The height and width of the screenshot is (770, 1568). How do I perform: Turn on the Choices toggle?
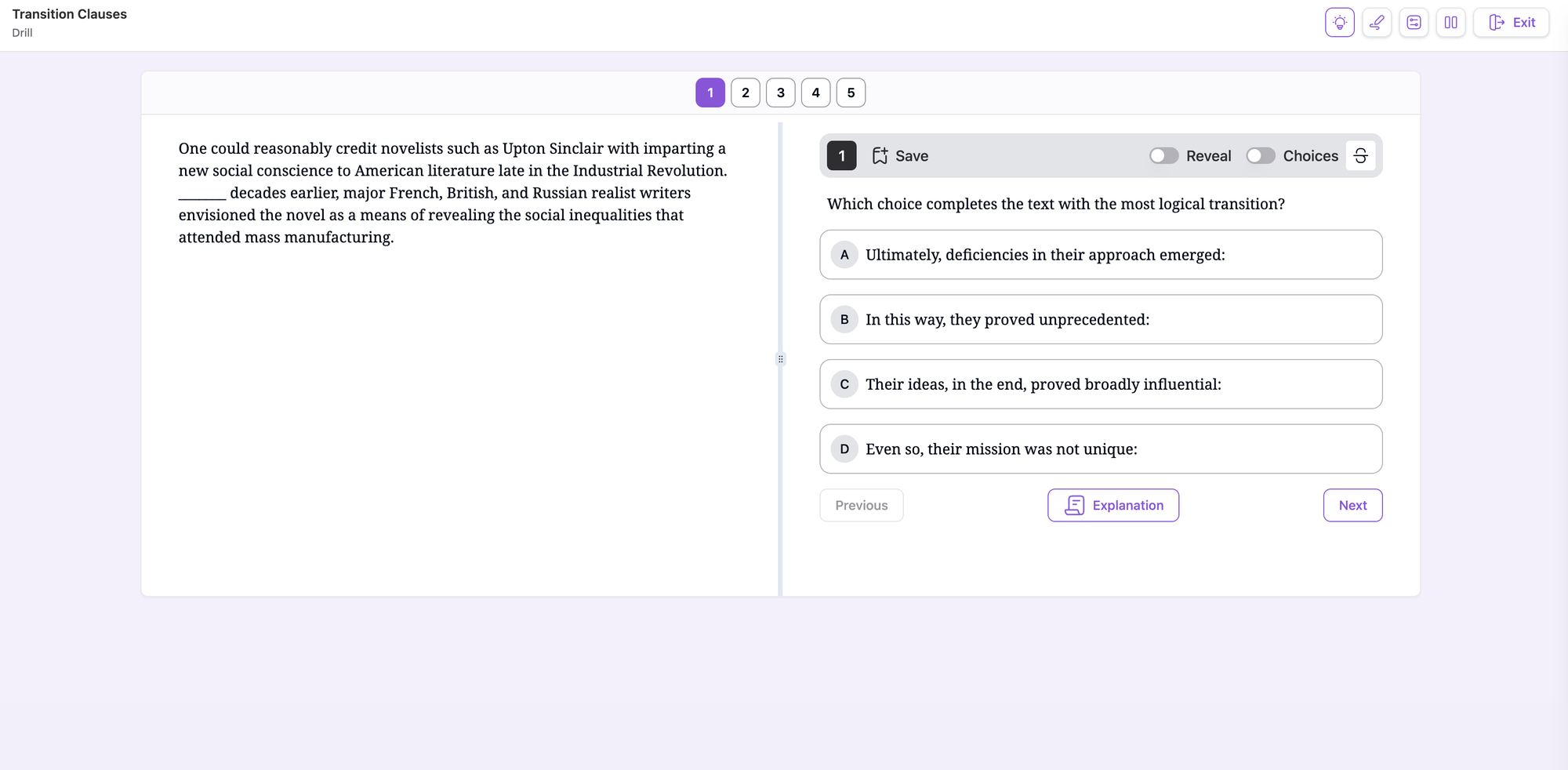[1261, 156]
